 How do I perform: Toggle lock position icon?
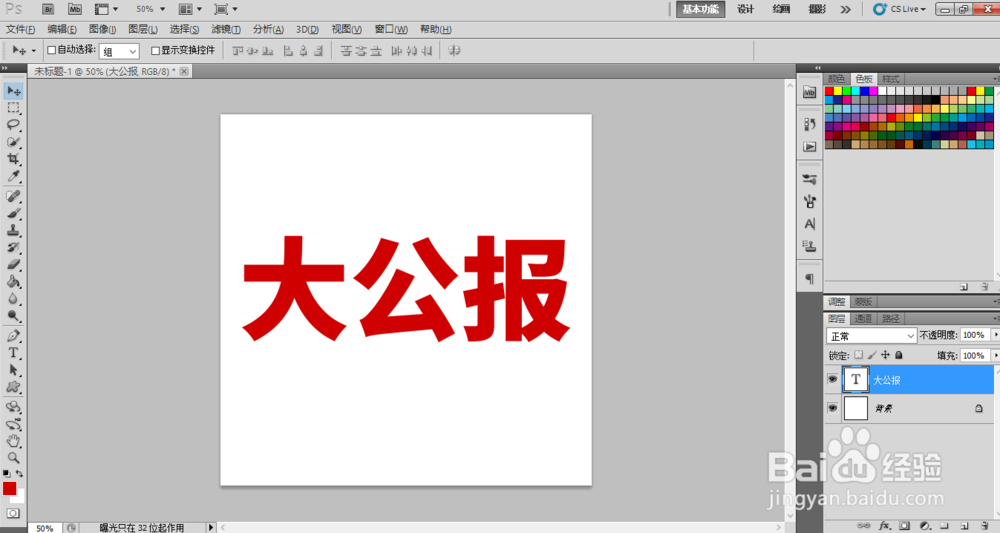point(885,355)
